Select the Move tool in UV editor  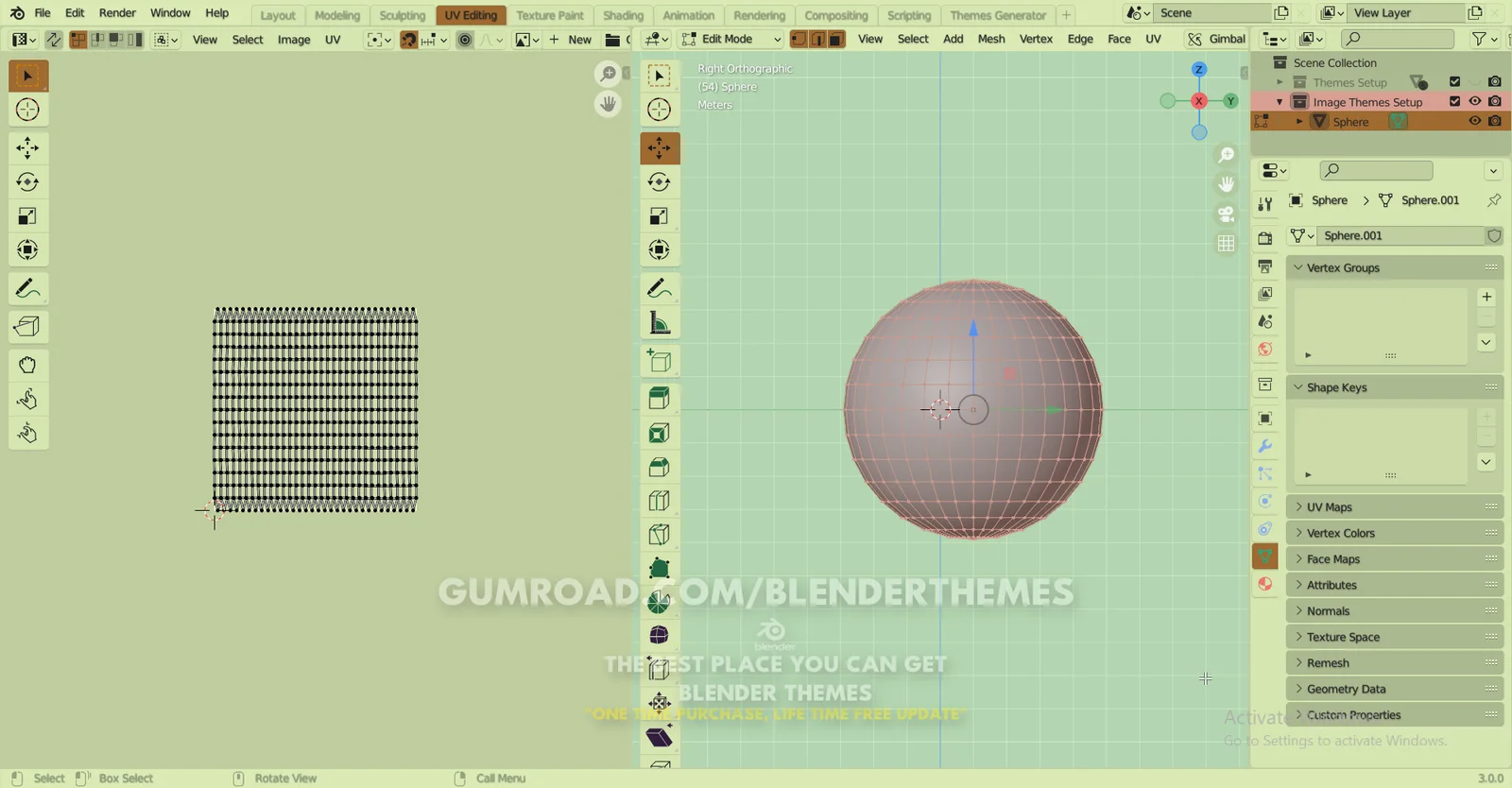click(x=27, y=147)
